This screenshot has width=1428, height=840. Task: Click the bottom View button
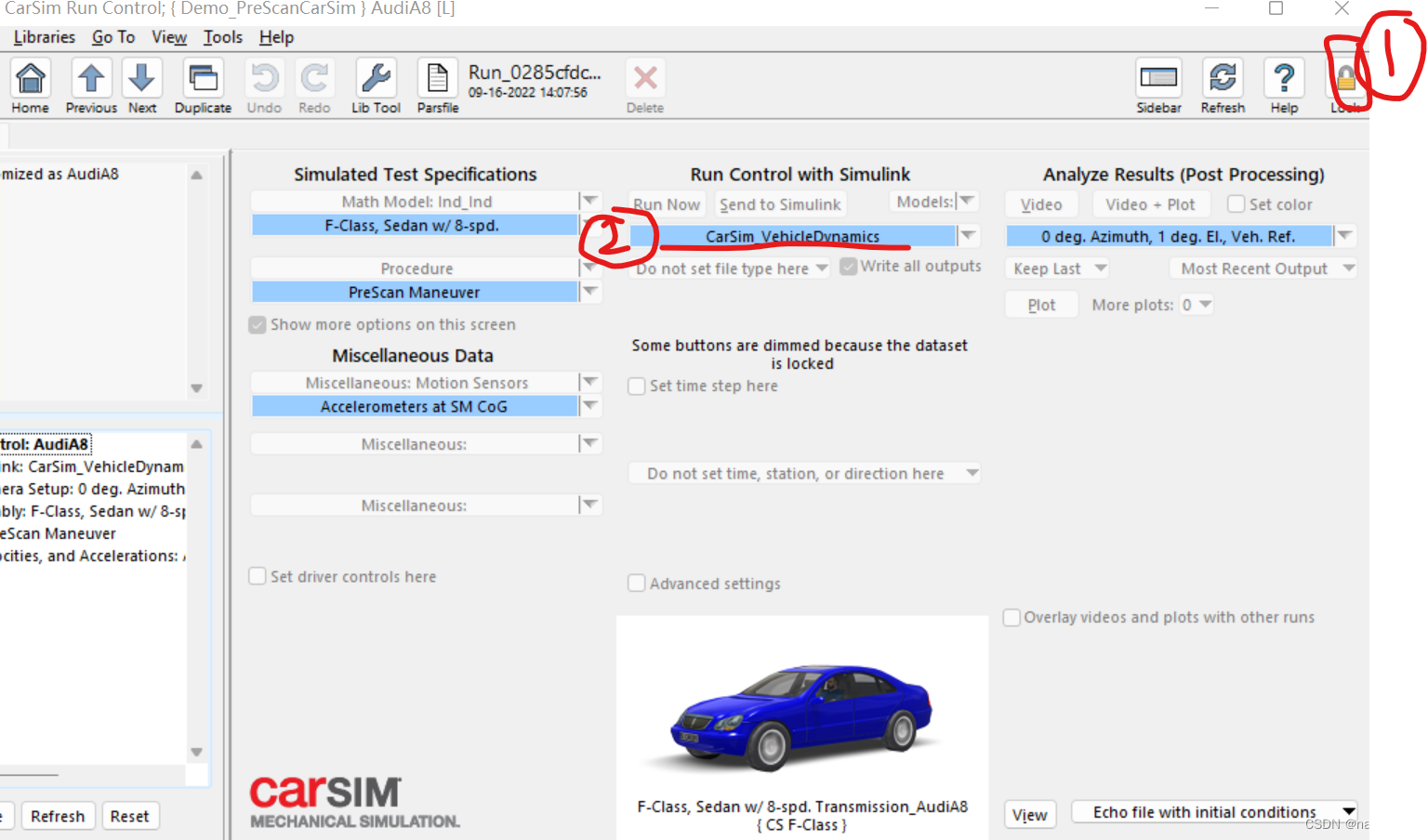1030,815
